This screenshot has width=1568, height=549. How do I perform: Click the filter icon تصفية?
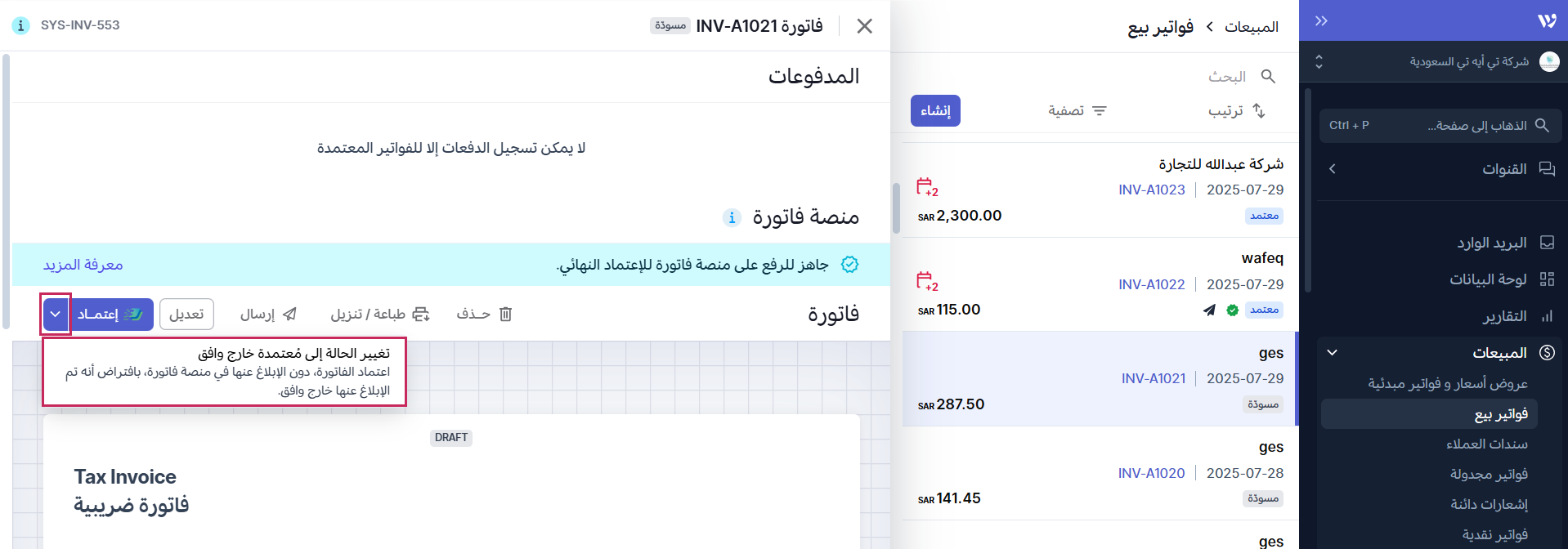tap(1100, 110)
